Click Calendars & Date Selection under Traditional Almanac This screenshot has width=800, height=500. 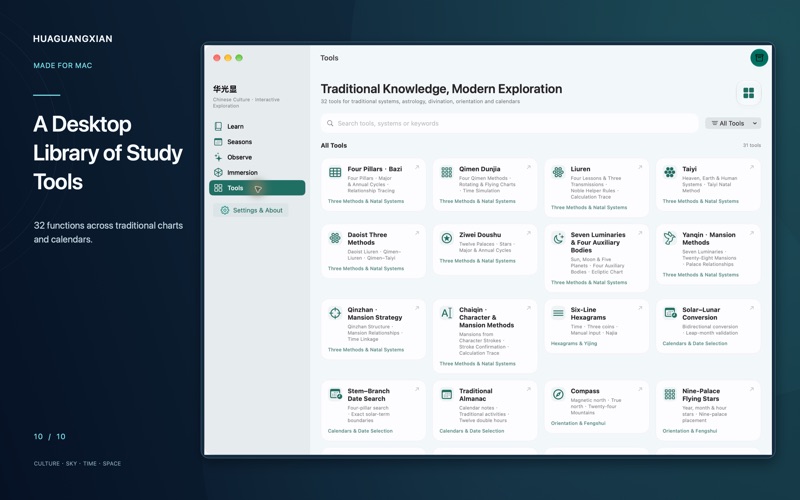(x=472, y=431)
